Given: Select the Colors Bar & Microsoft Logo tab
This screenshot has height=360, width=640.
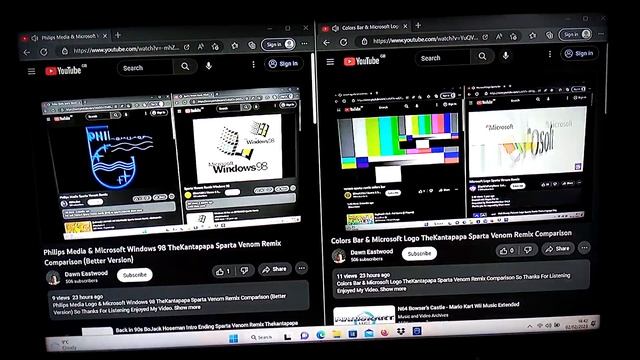Looking at the screenshot, I should (x=366, y=27).
